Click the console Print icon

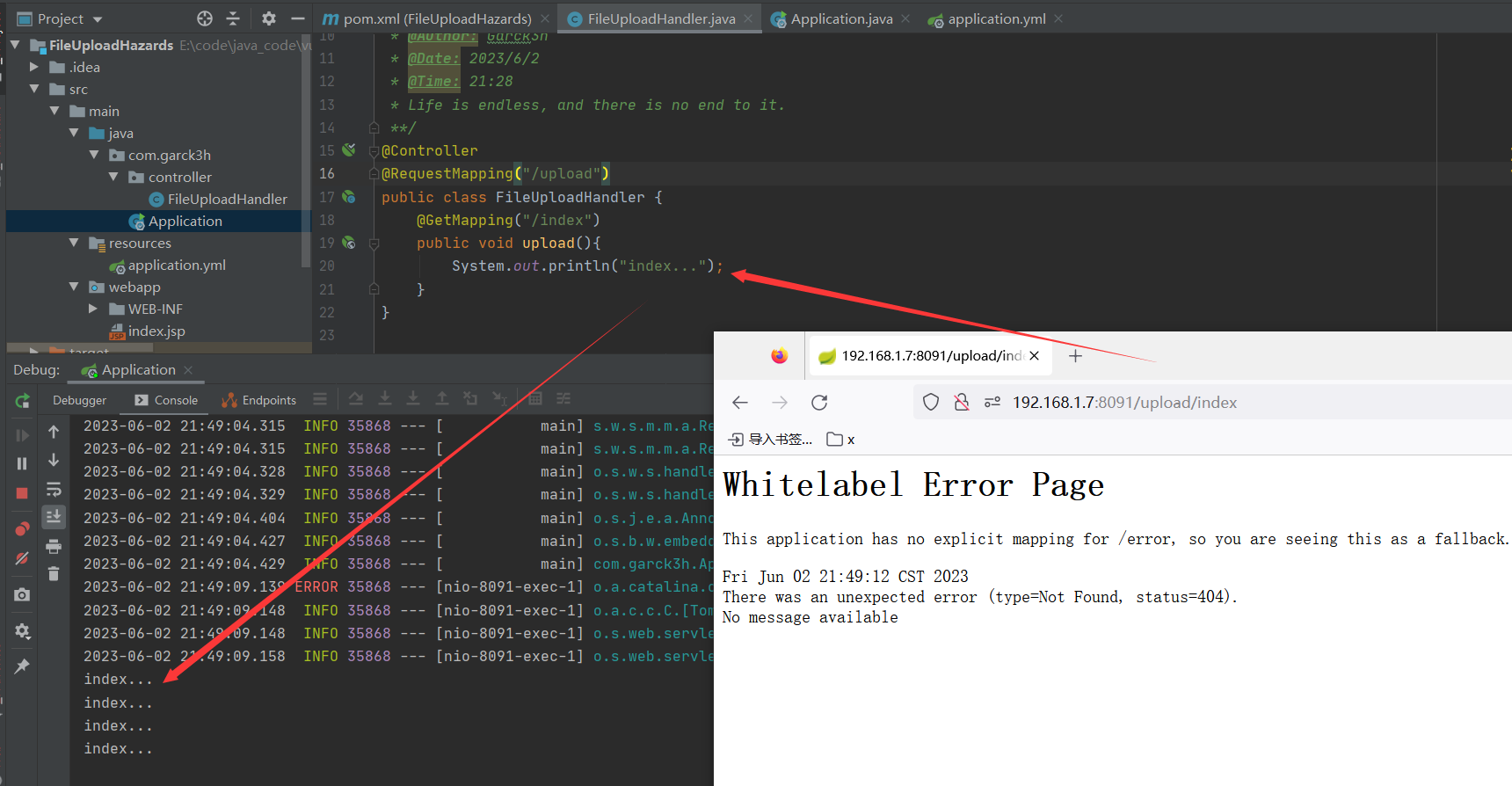[x=54, y=546]
